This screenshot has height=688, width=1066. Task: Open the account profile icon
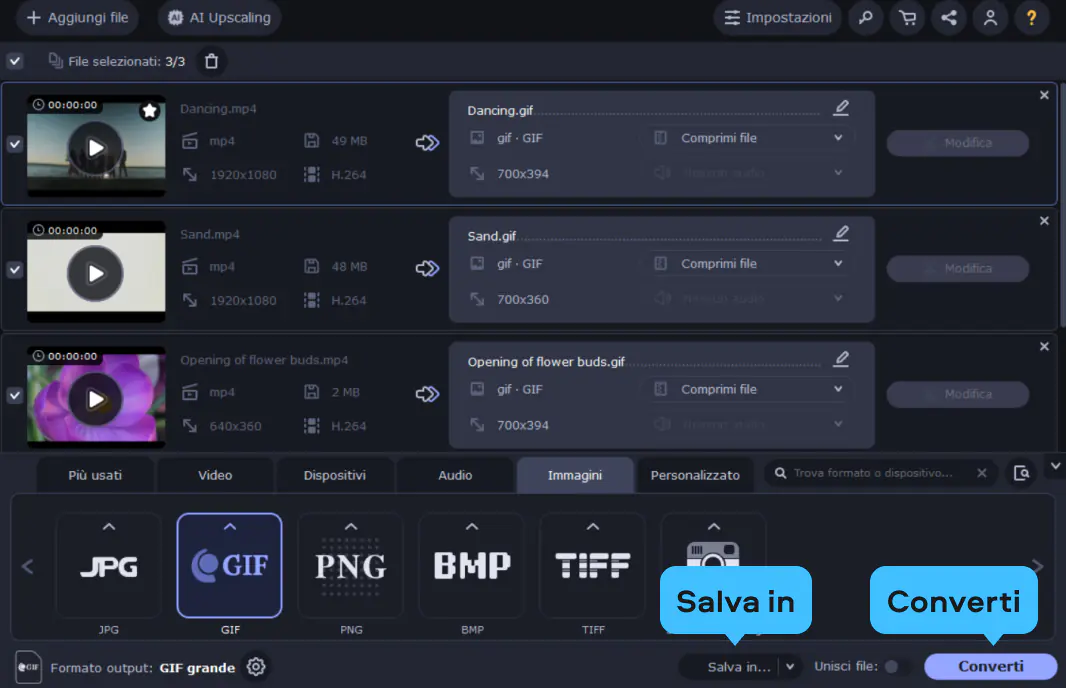click(x=990, y=18)
